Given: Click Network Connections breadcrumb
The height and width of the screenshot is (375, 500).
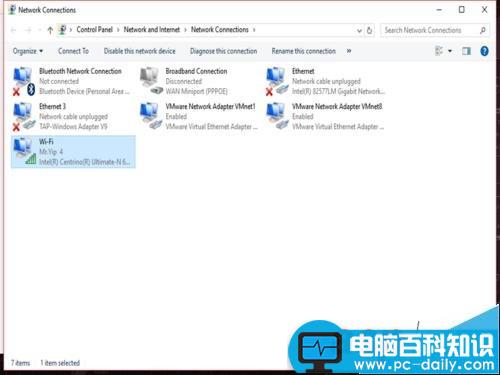Looking at the screenshot, I should [x=220, y=30].
